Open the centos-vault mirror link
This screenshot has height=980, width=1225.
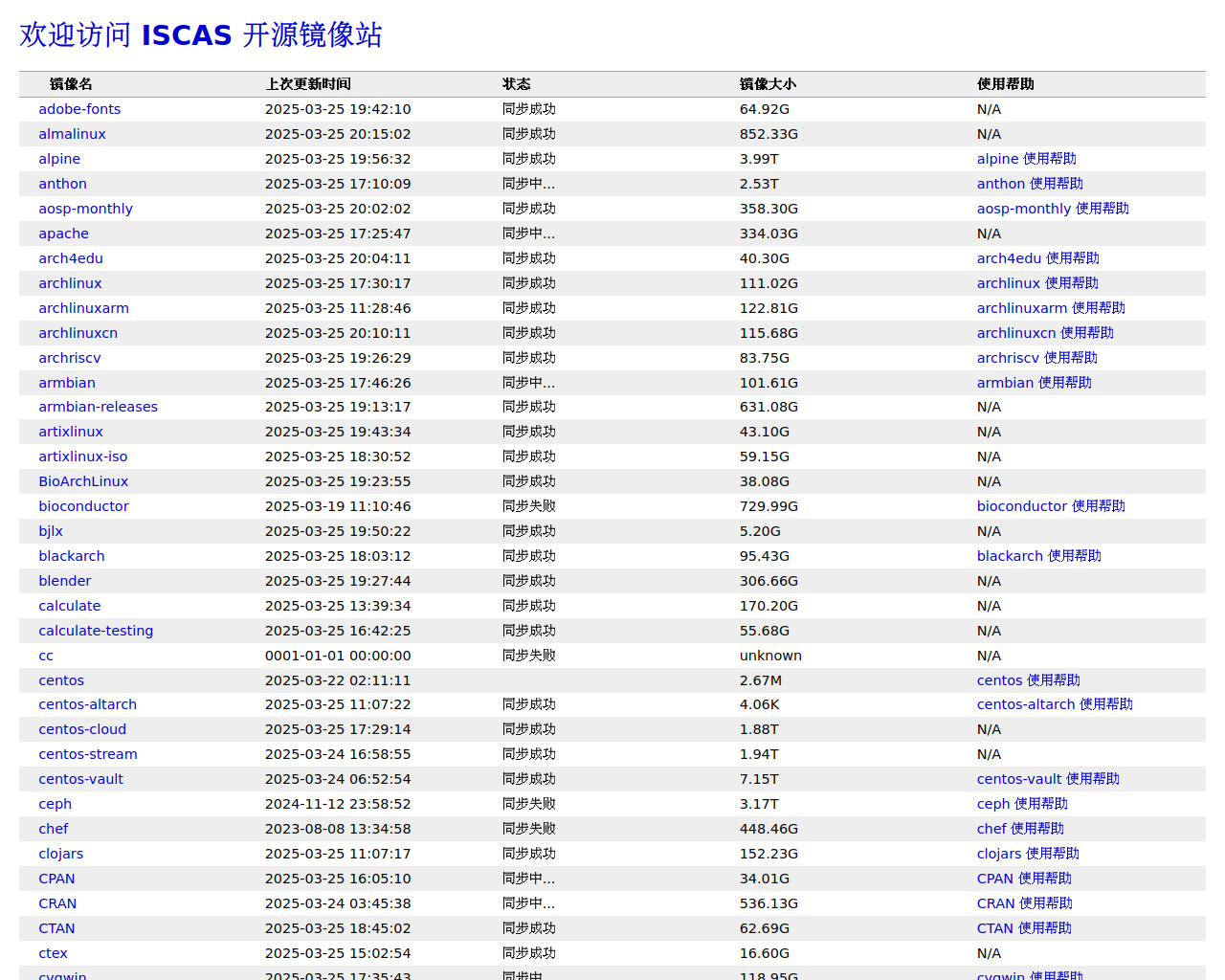(80, 779)
